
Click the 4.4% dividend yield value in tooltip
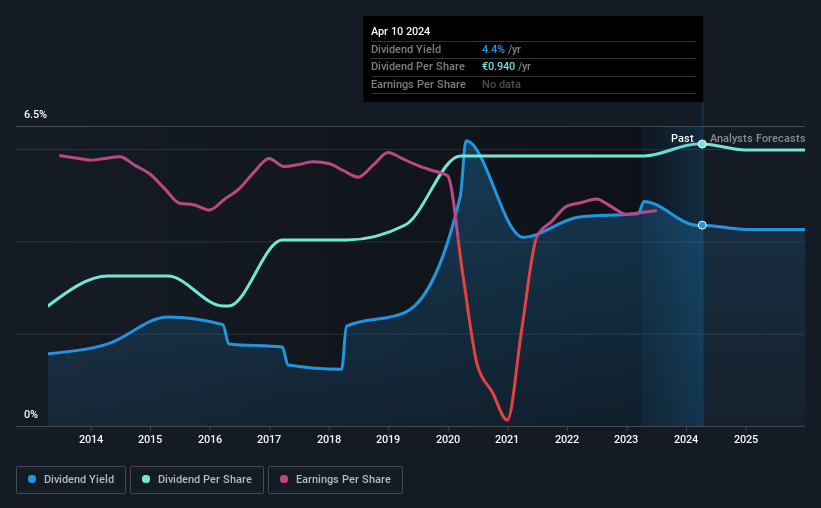pyautogui.click(x=493, y=49)
